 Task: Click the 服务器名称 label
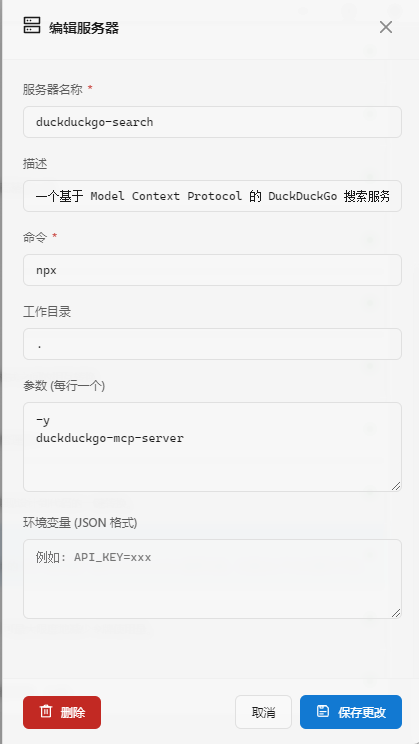pyautogui.click(x=53, y=90)
